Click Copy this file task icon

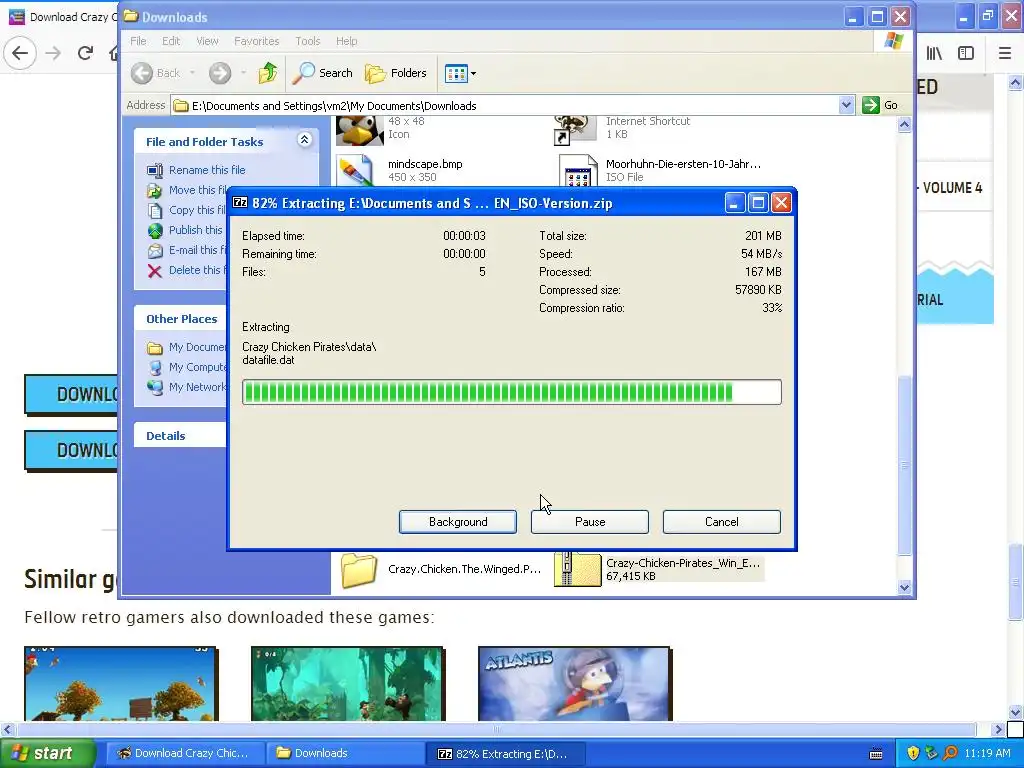[x=155, y=210]
